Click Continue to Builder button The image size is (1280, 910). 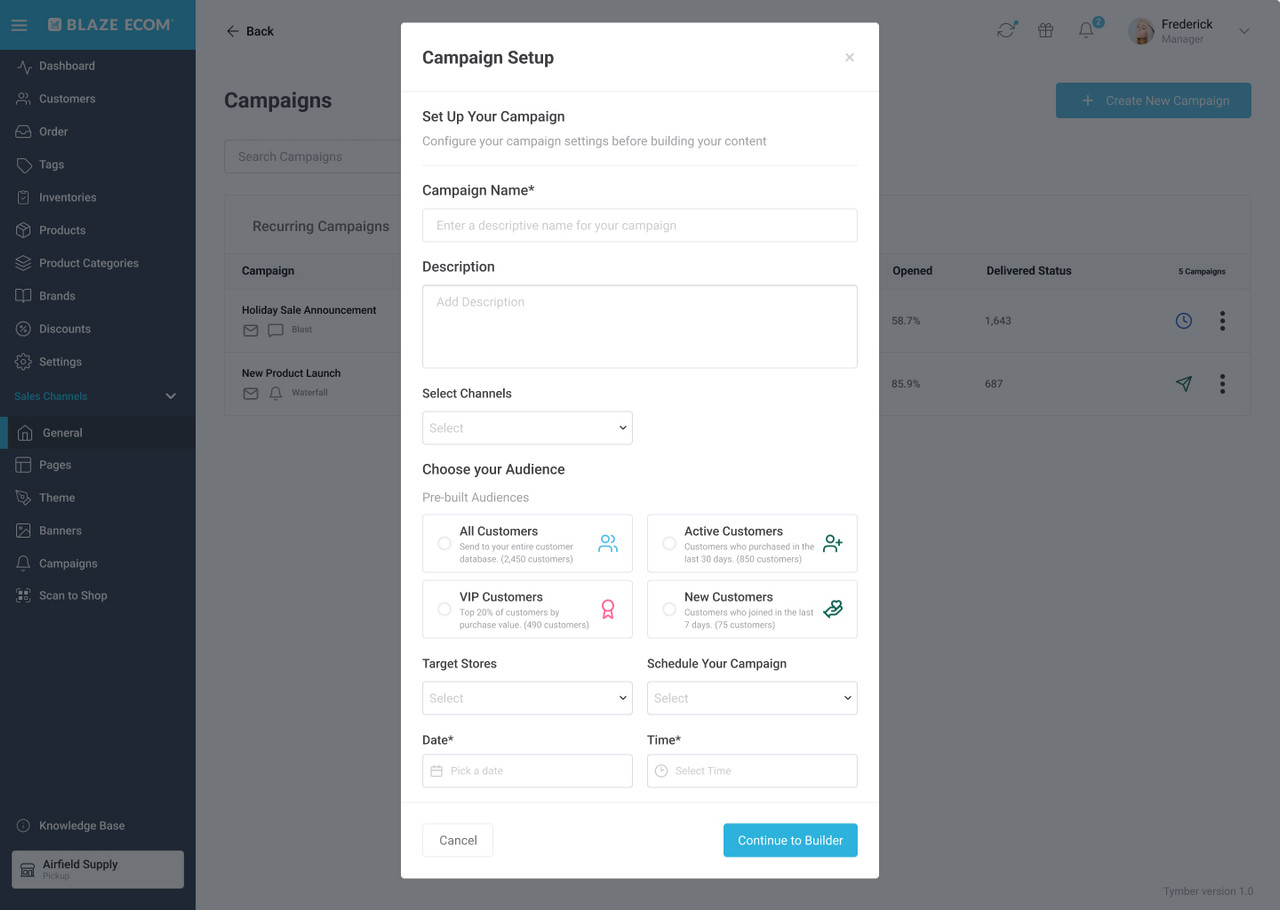[790, 840]
